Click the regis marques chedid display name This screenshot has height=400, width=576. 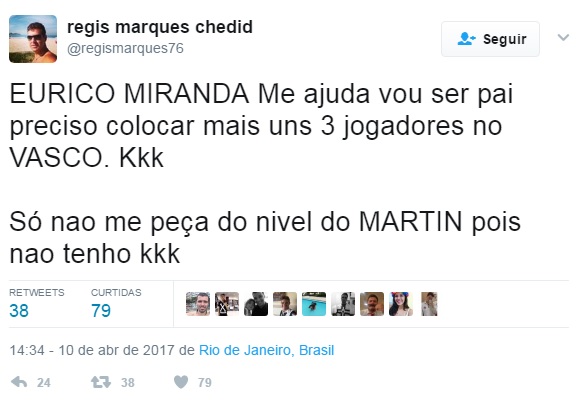(x=160, y=27)
